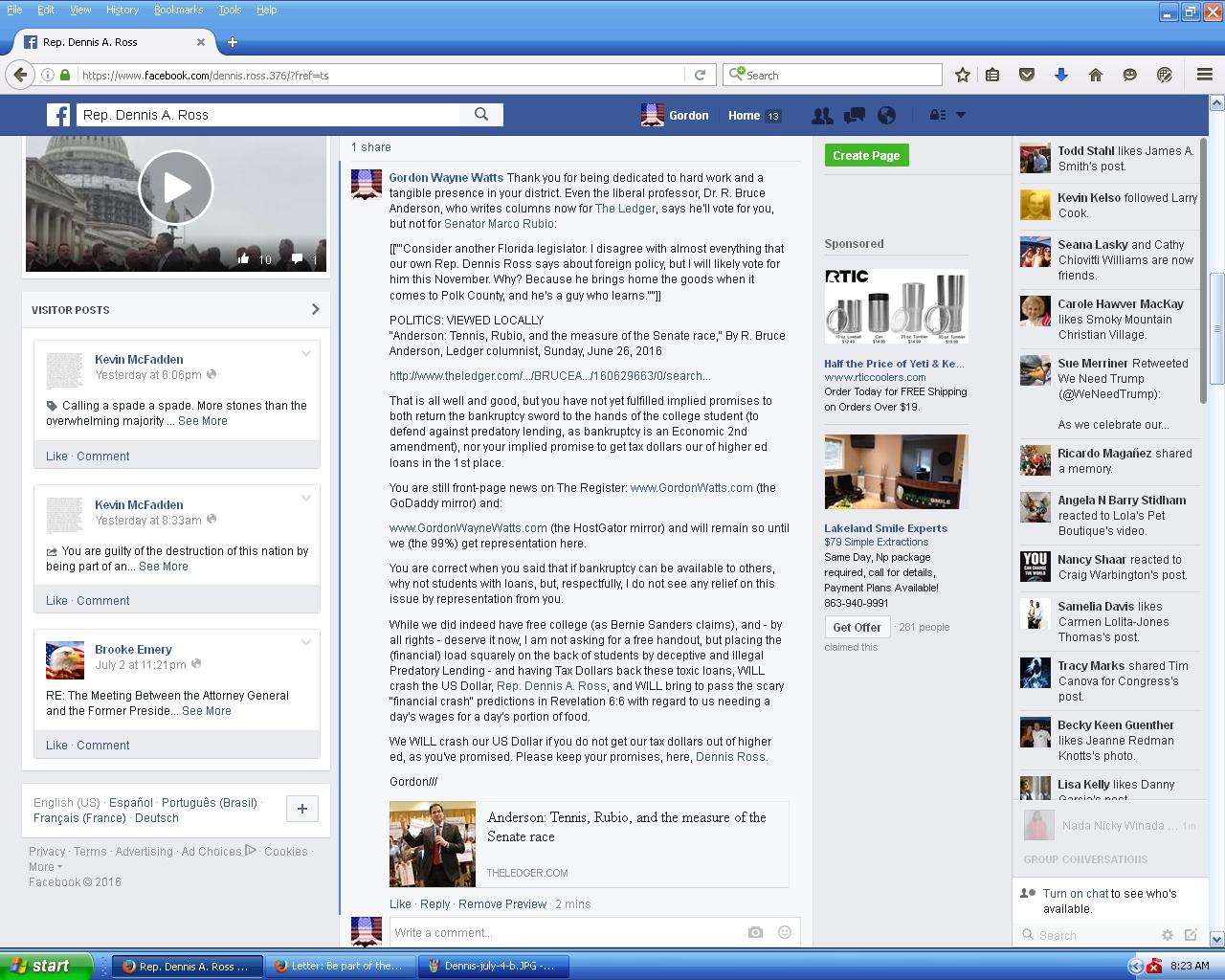This screenshot has width=1225, height=980.
Task: Click the page scrollbar down arrow
Action: tap(1216, 939)
